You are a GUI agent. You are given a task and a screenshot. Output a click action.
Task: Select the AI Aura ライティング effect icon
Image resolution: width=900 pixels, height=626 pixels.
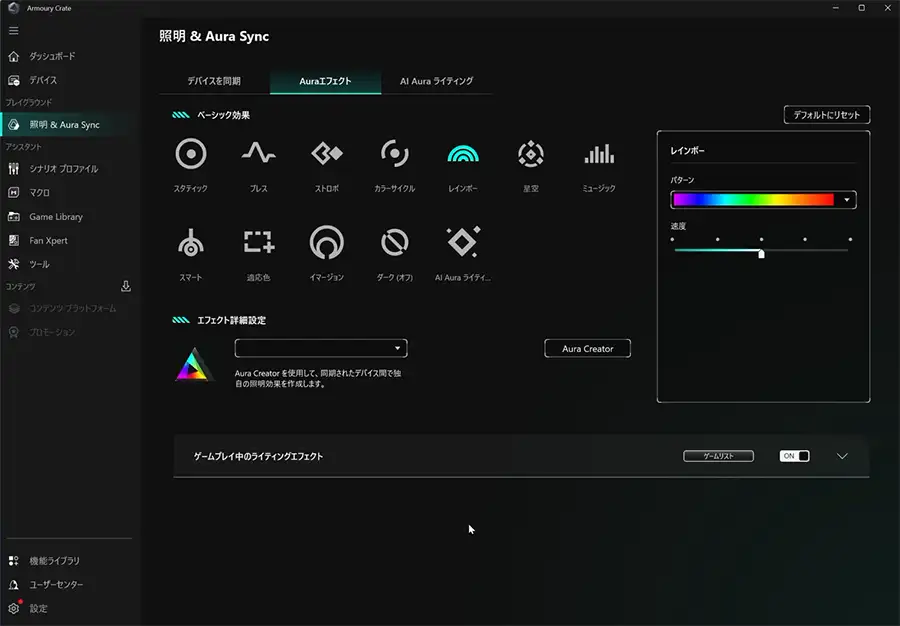coord(463,242)
